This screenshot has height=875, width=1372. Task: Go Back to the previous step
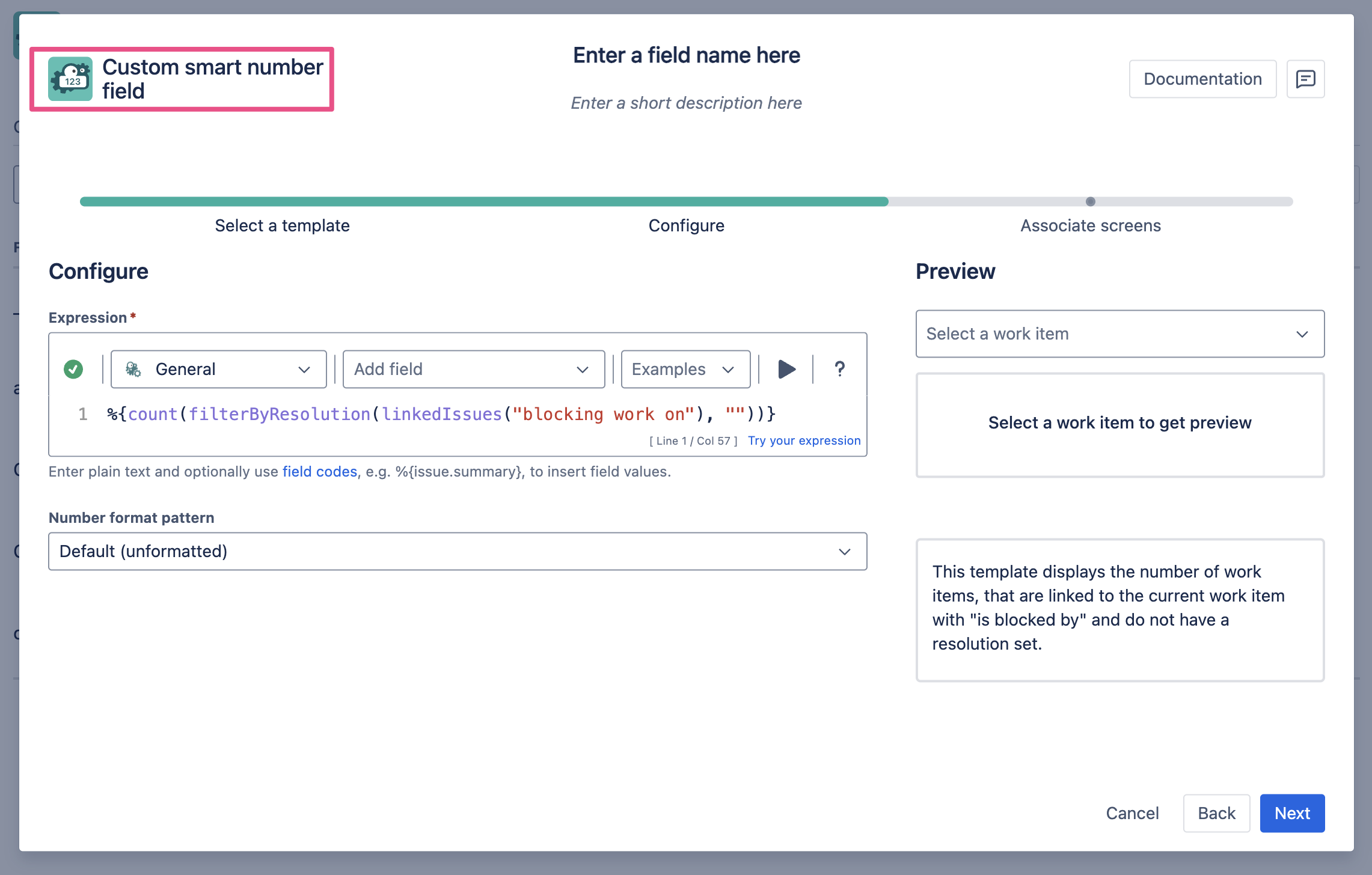point(1216,813)
